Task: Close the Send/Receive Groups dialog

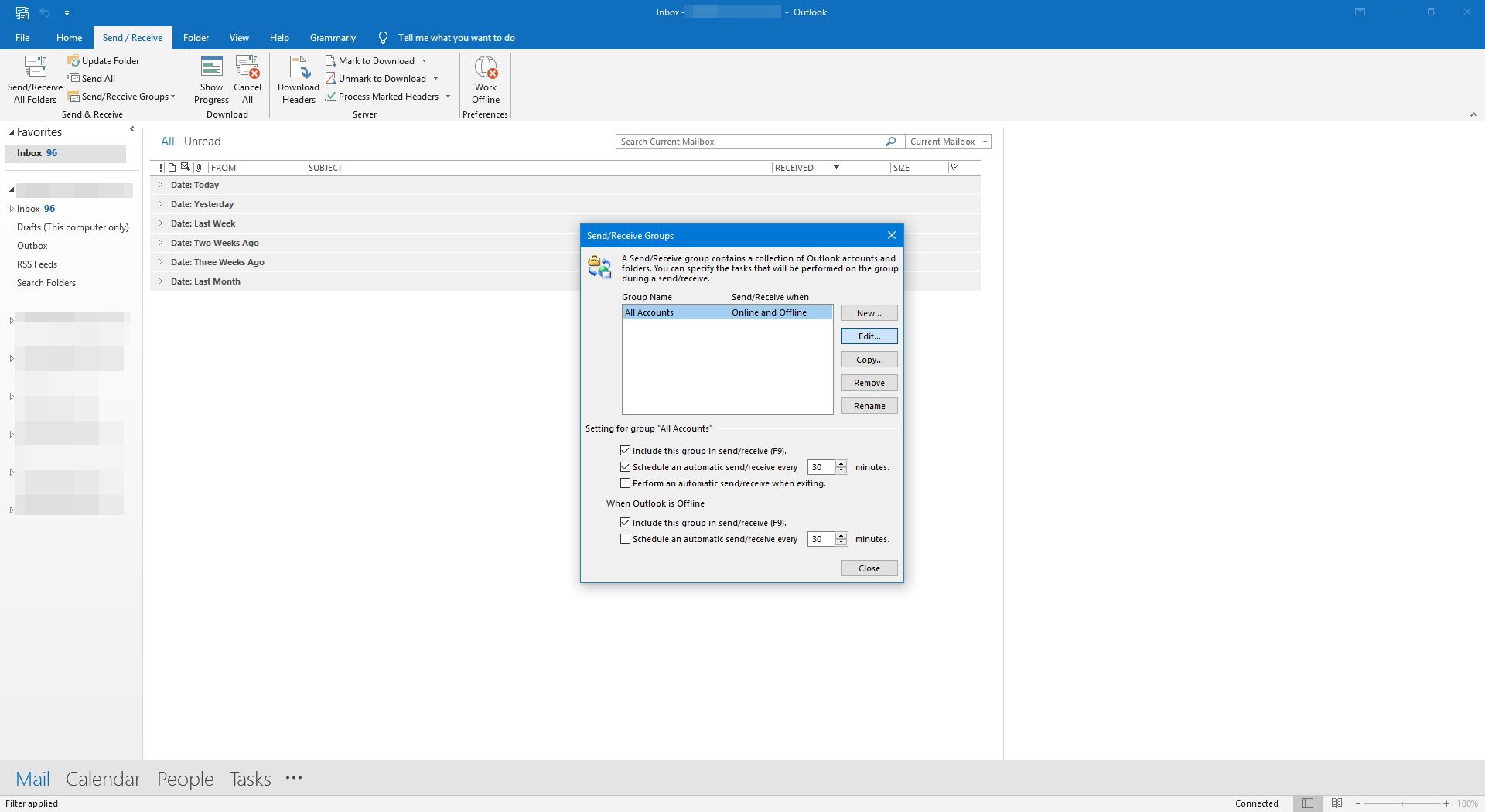Action: coord(869,568)
